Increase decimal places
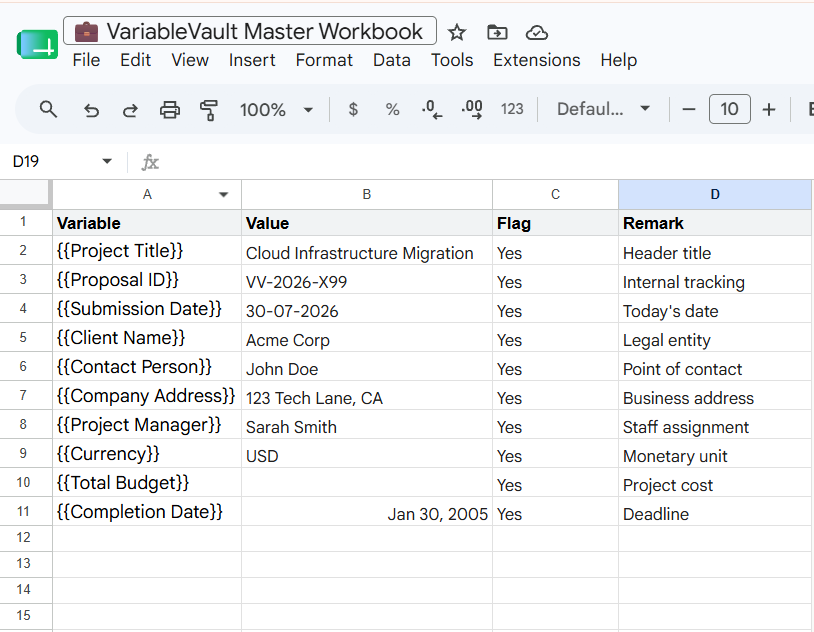814x632 pixels. pos(472,109)
